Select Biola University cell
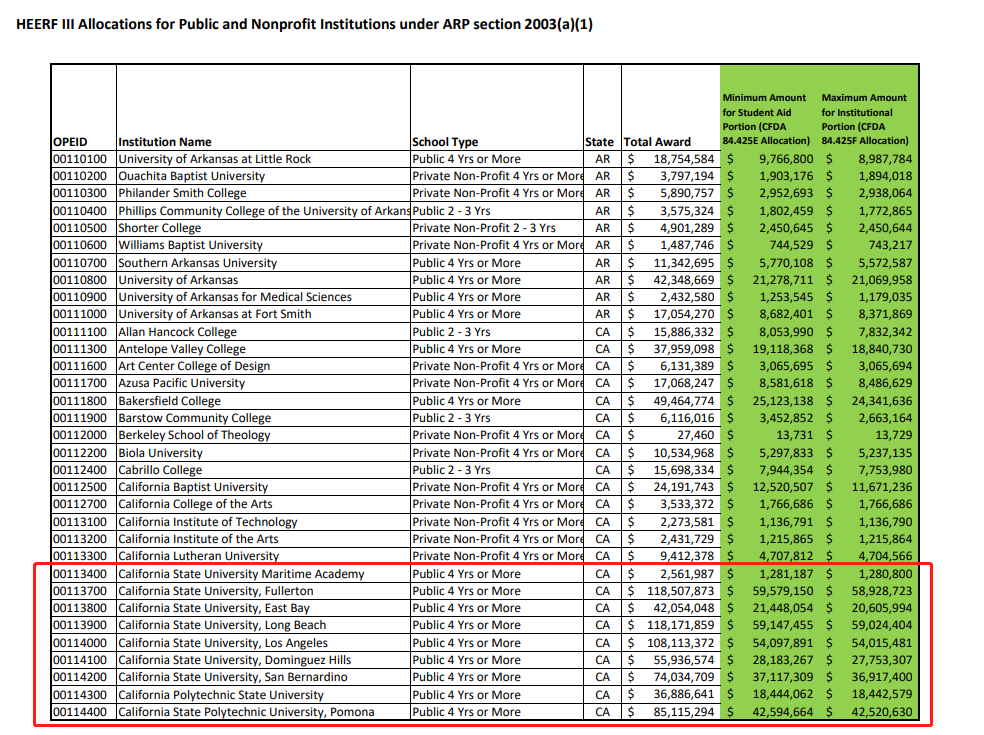Viewport: 984px width, 735px height. point(160,453)
